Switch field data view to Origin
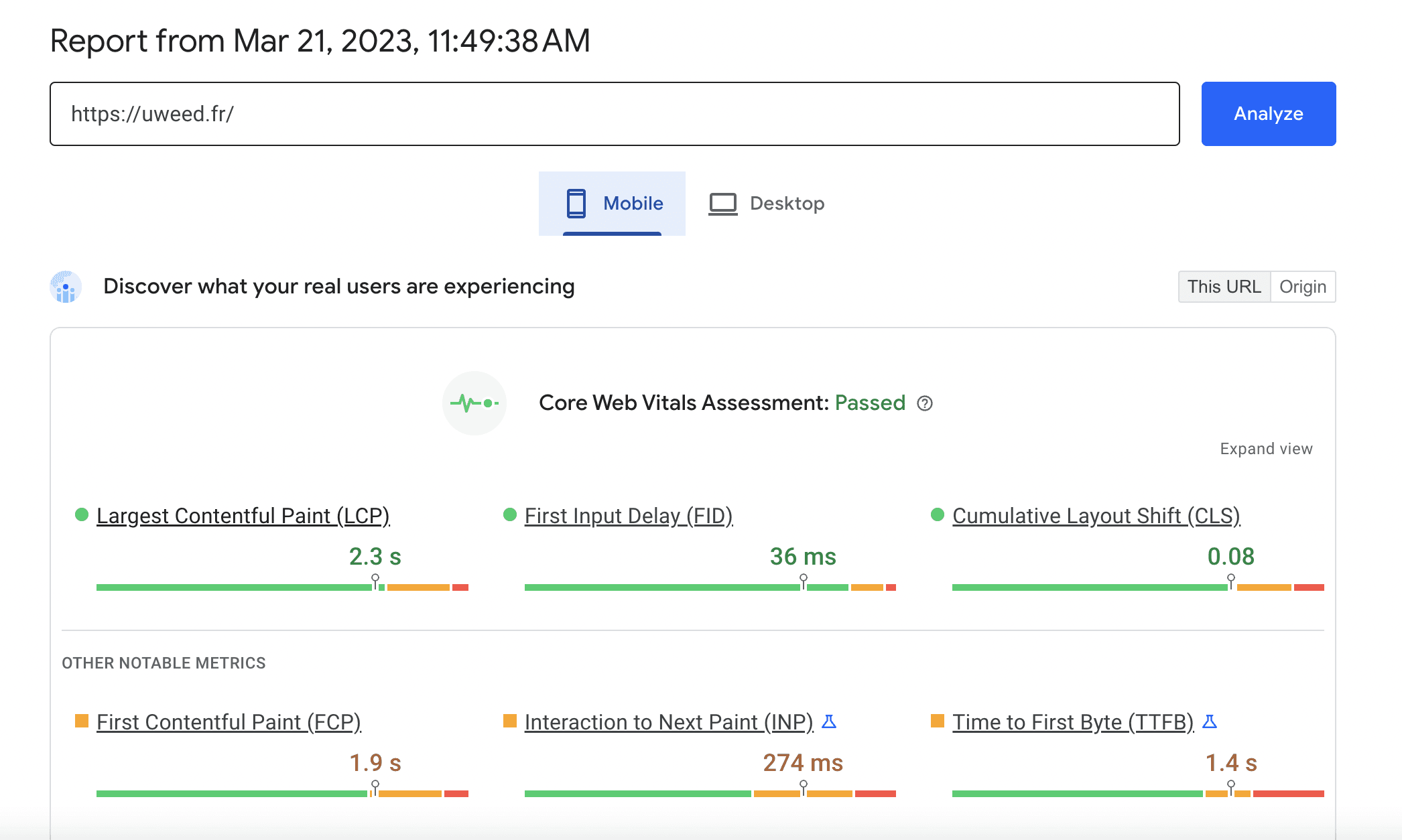The width and height of the screenshot is (1402, 840). click(x=1303, y=287)
